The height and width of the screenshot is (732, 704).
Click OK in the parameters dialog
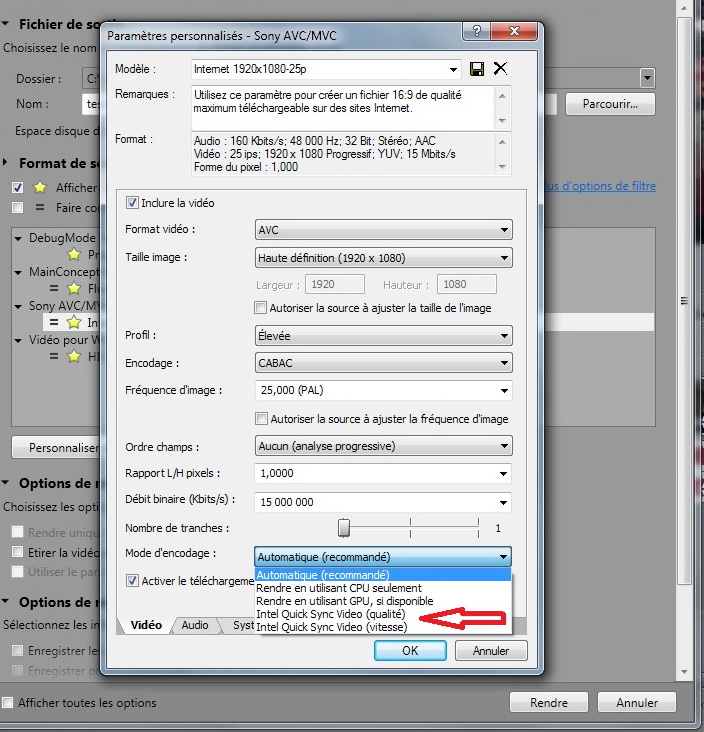[410, 650]
